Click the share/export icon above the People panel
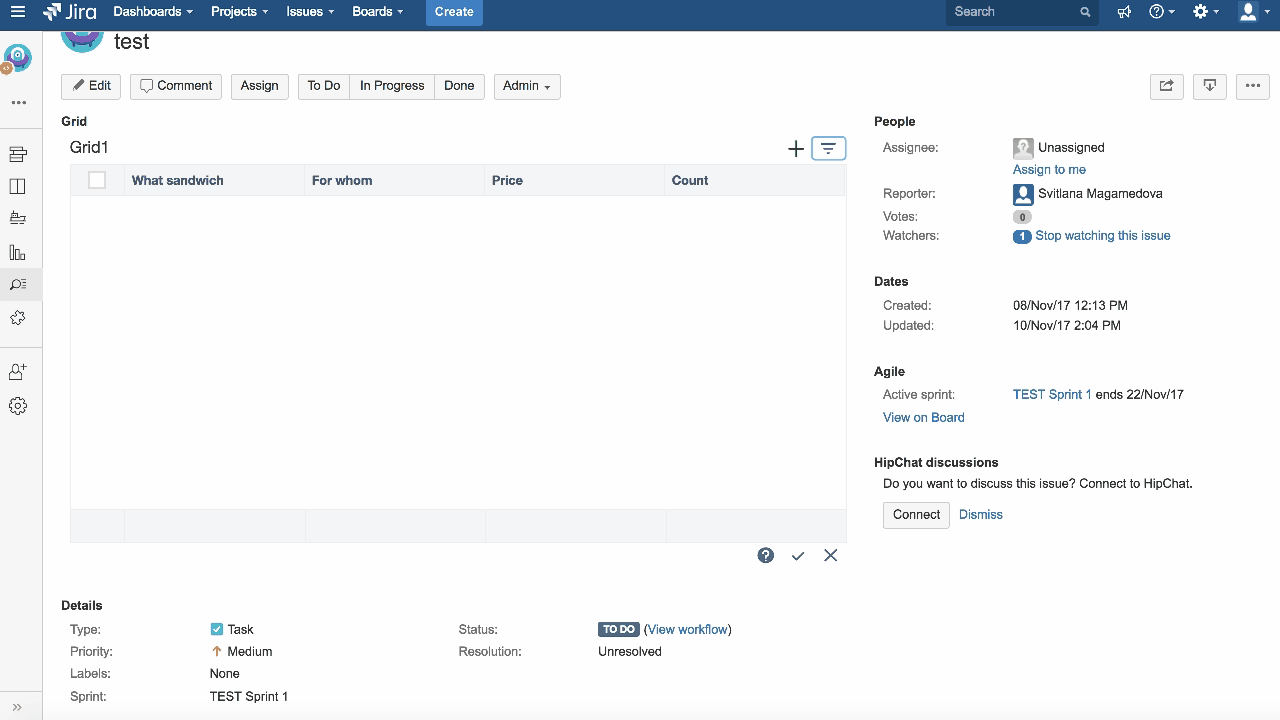 [1166, 86]
